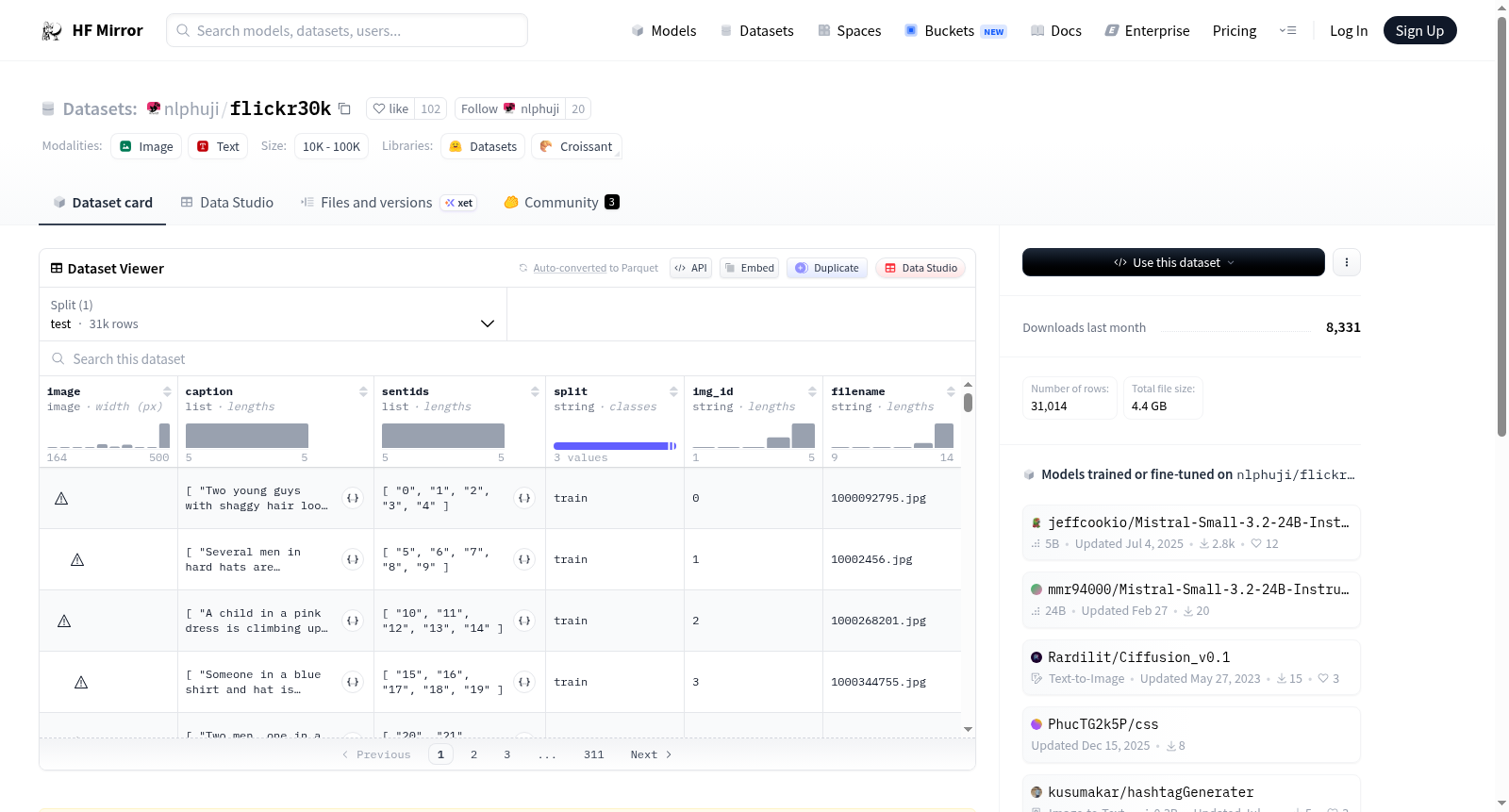
Task: Click image warning icon for 10002456.jpg row
Action: 77,559
